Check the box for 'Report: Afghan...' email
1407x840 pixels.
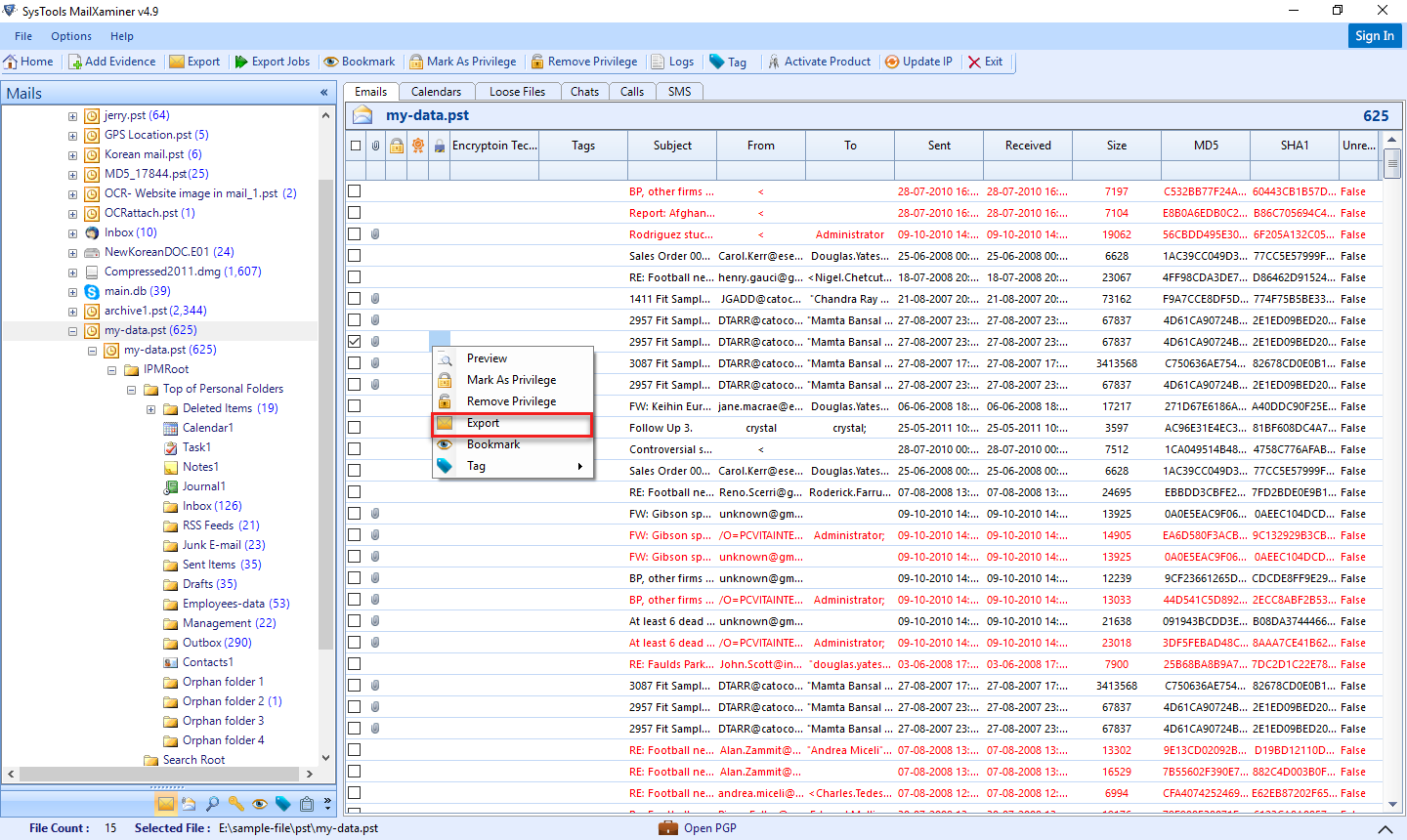(x=355, y=213)
